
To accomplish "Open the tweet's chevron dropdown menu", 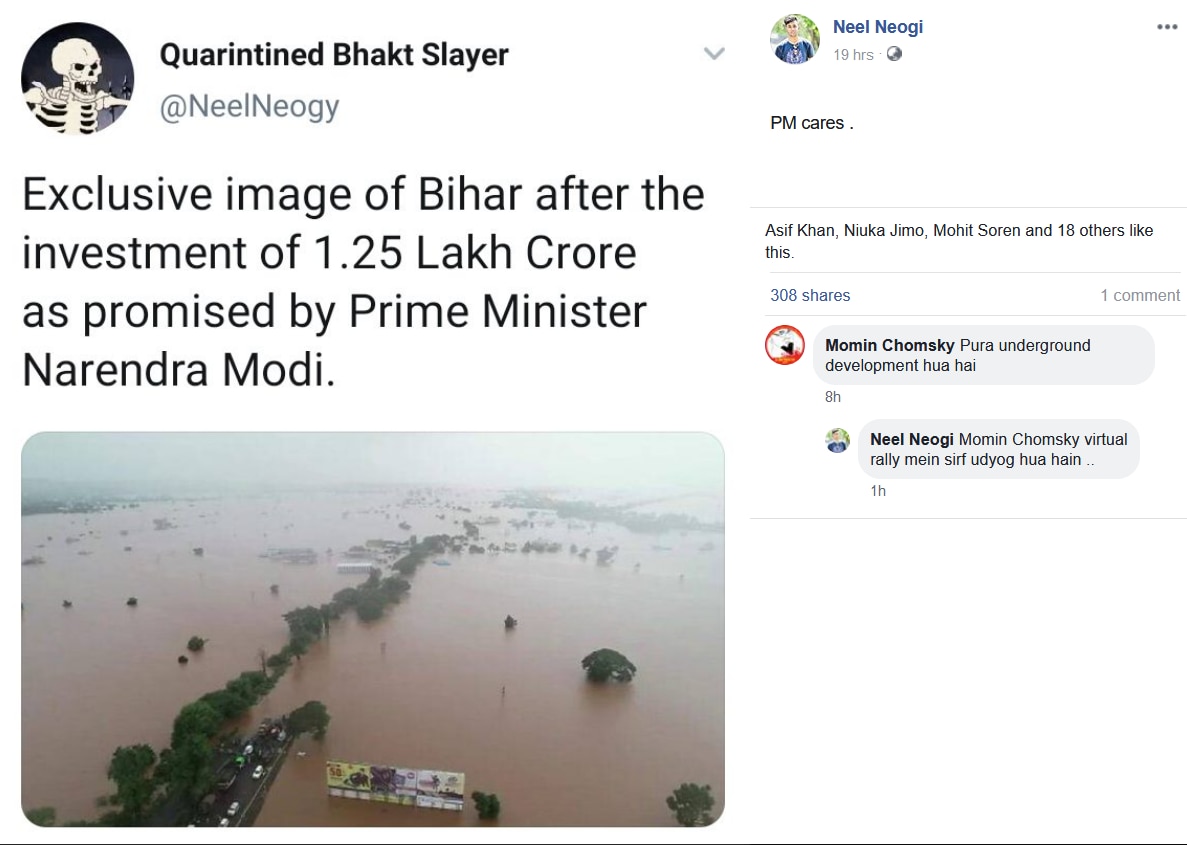I will pos(714,54).
